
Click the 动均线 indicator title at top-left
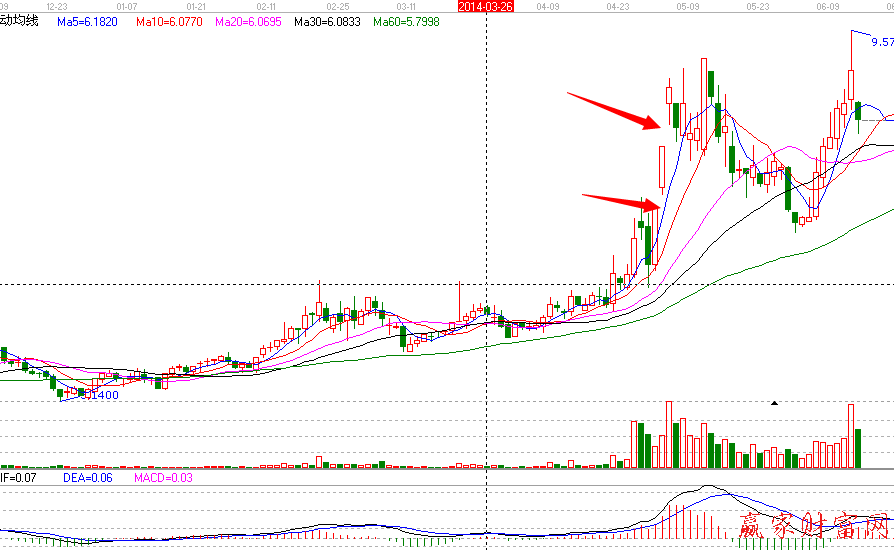pos(19,21)
